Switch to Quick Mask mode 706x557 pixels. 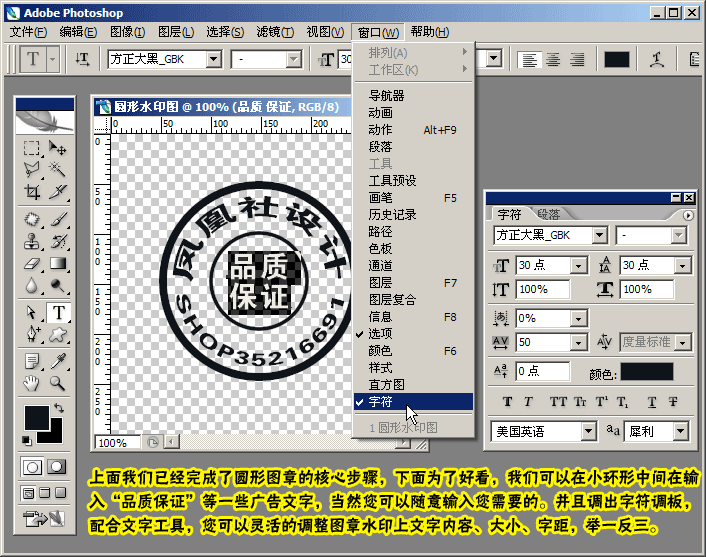[56, 467]
